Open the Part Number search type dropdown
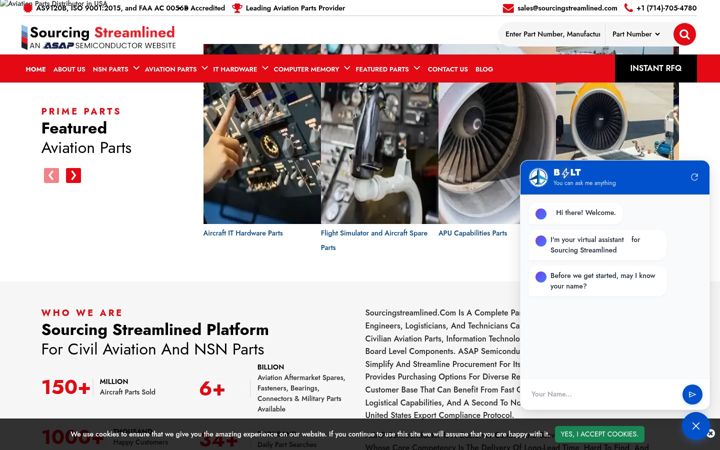This screenshot has width=720, height=450. [636, 34]
